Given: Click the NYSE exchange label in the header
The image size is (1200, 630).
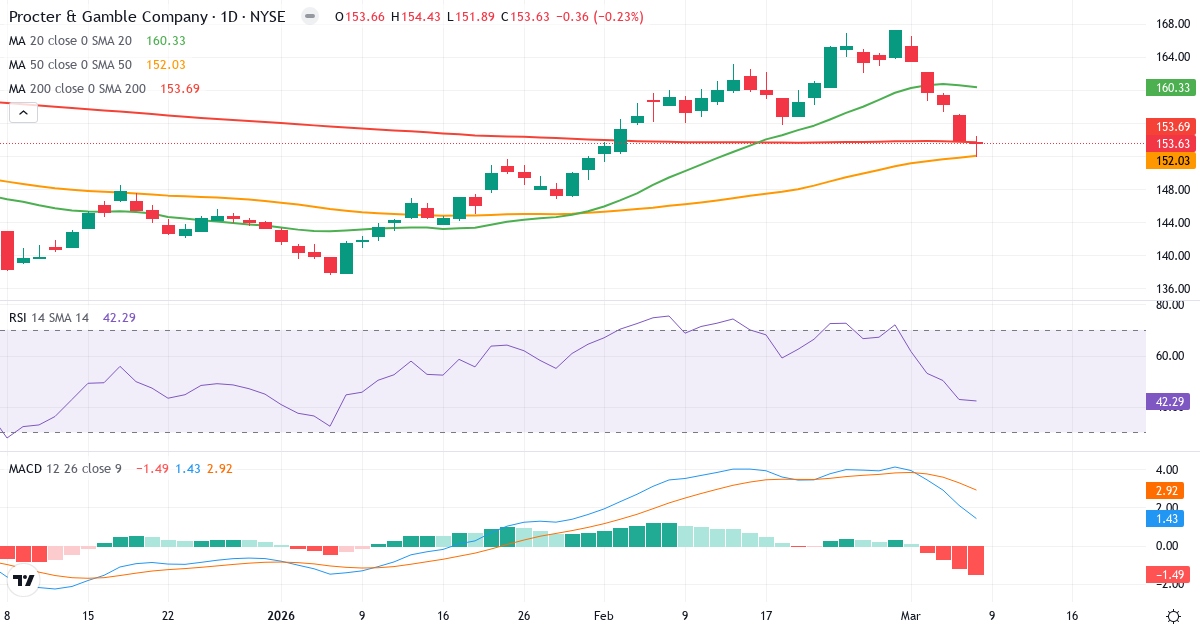Looking at the screenshot, I should click(270, 16).
